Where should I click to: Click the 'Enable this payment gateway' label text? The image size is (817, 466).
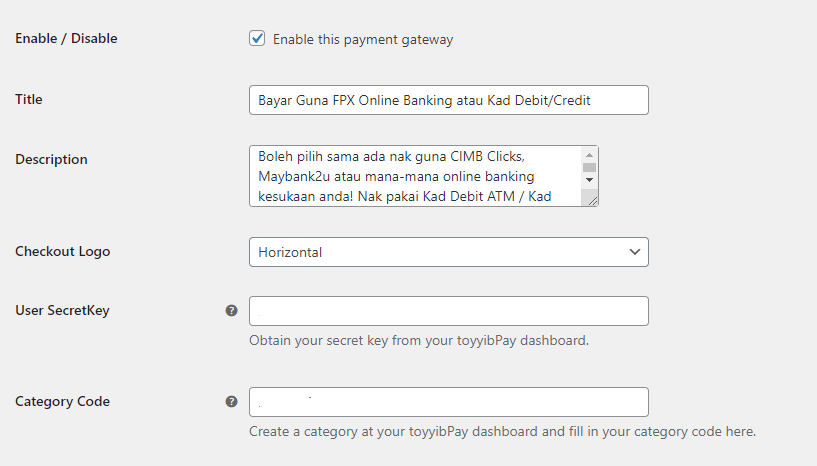click(363, 40)
